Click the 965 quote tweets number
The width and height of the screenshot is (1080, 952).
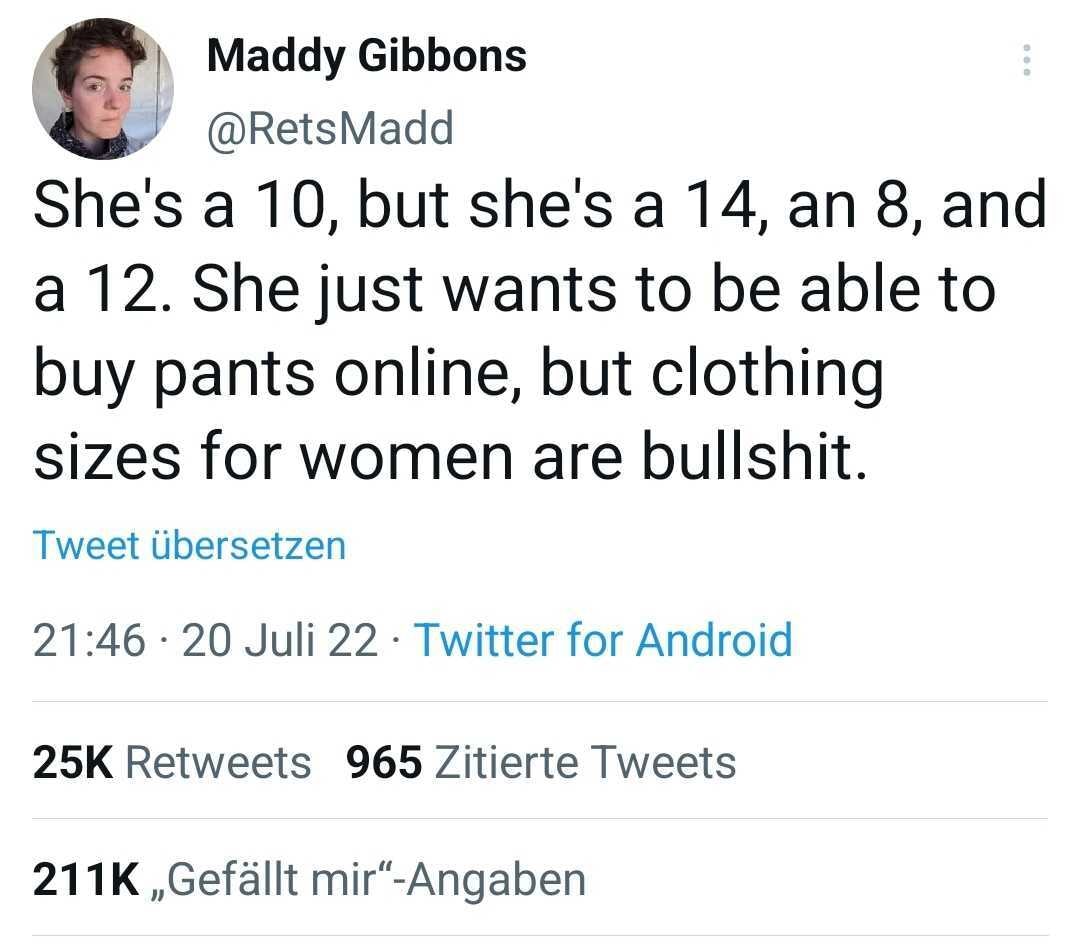click(383, 763)
